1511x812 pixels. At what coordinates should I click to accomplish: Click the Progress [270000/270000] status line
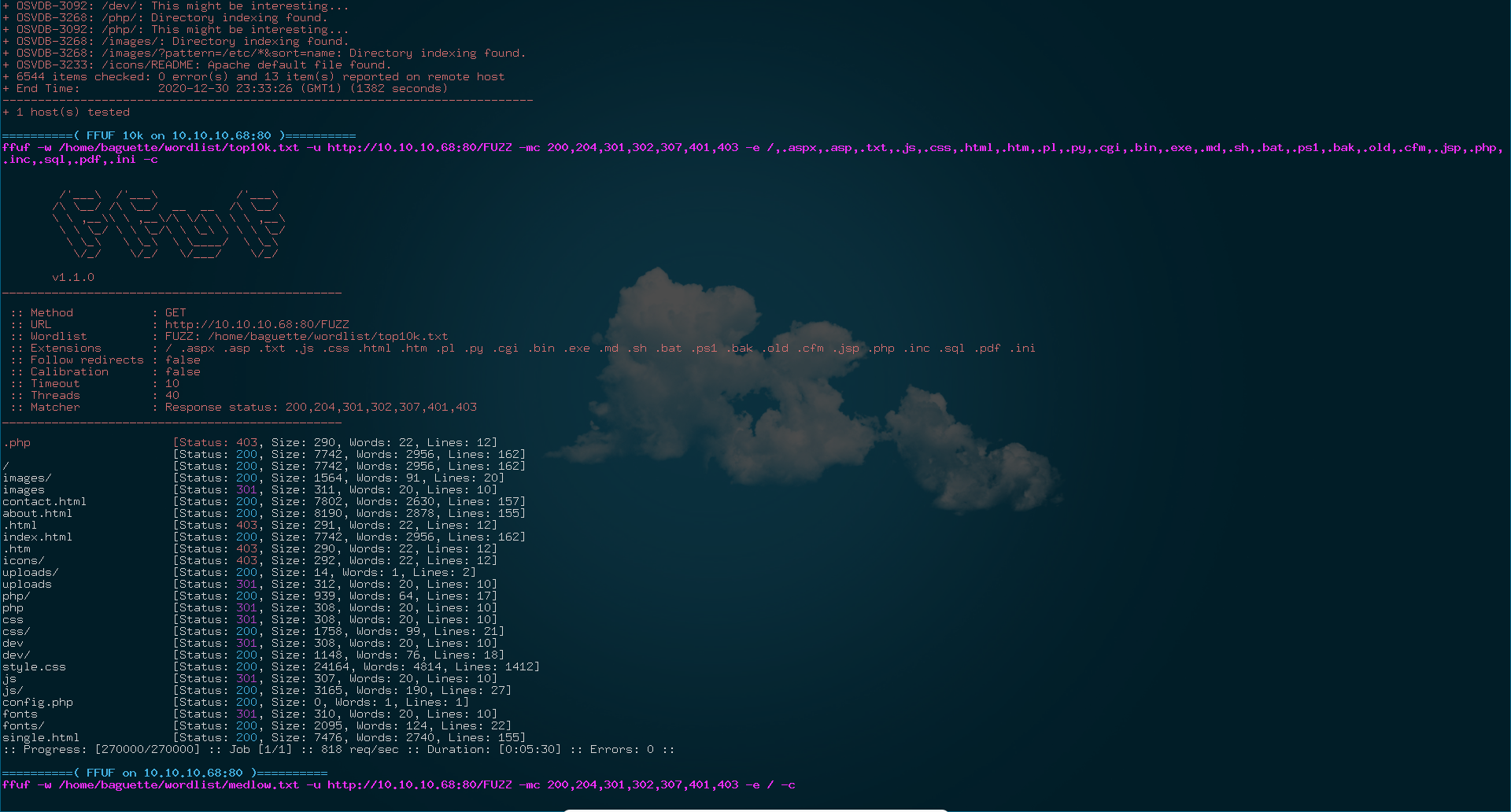point(338,750)
